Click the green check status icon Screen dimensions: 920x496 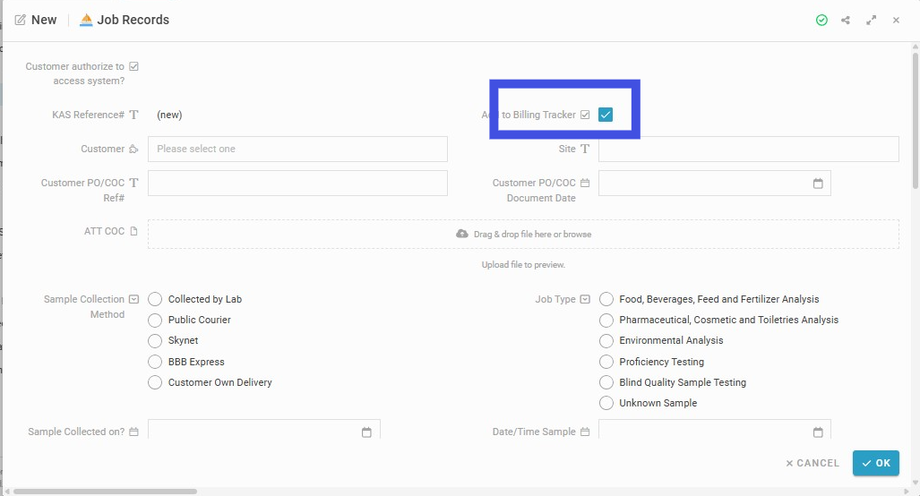[x=821, y=20]
